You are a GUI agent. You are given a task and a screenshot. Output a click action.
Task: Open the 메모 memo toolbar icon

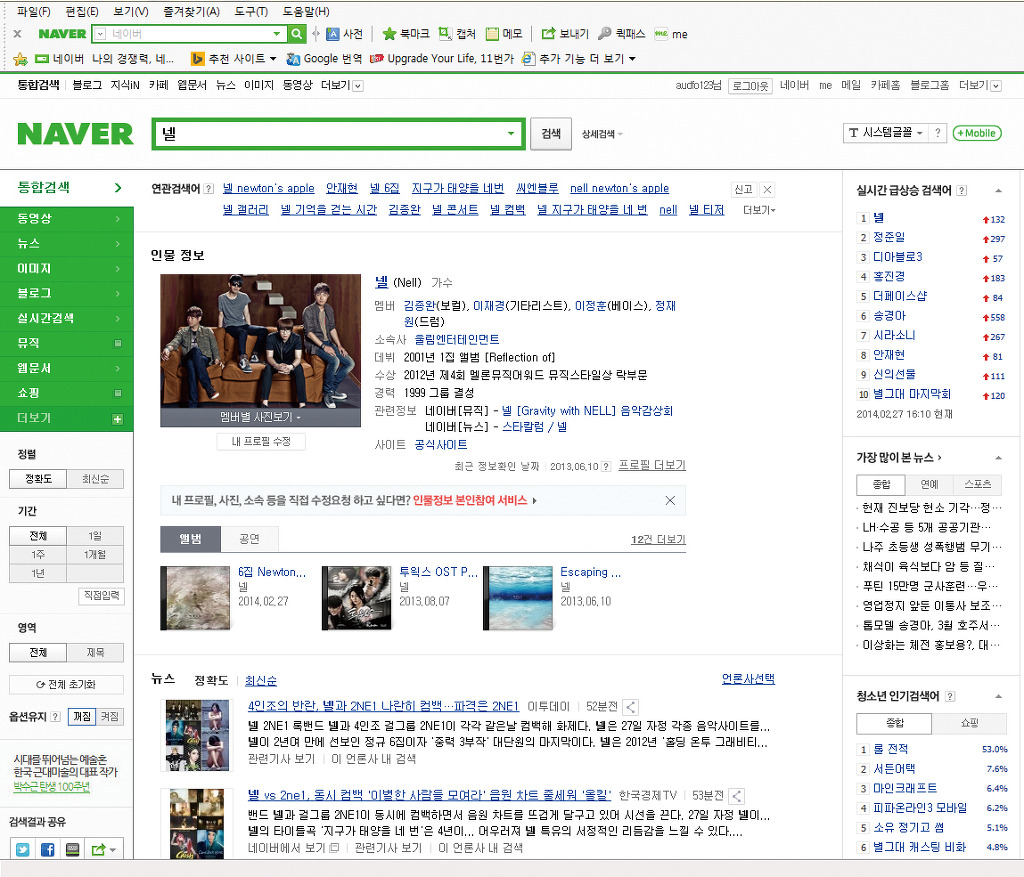(492, 34)
